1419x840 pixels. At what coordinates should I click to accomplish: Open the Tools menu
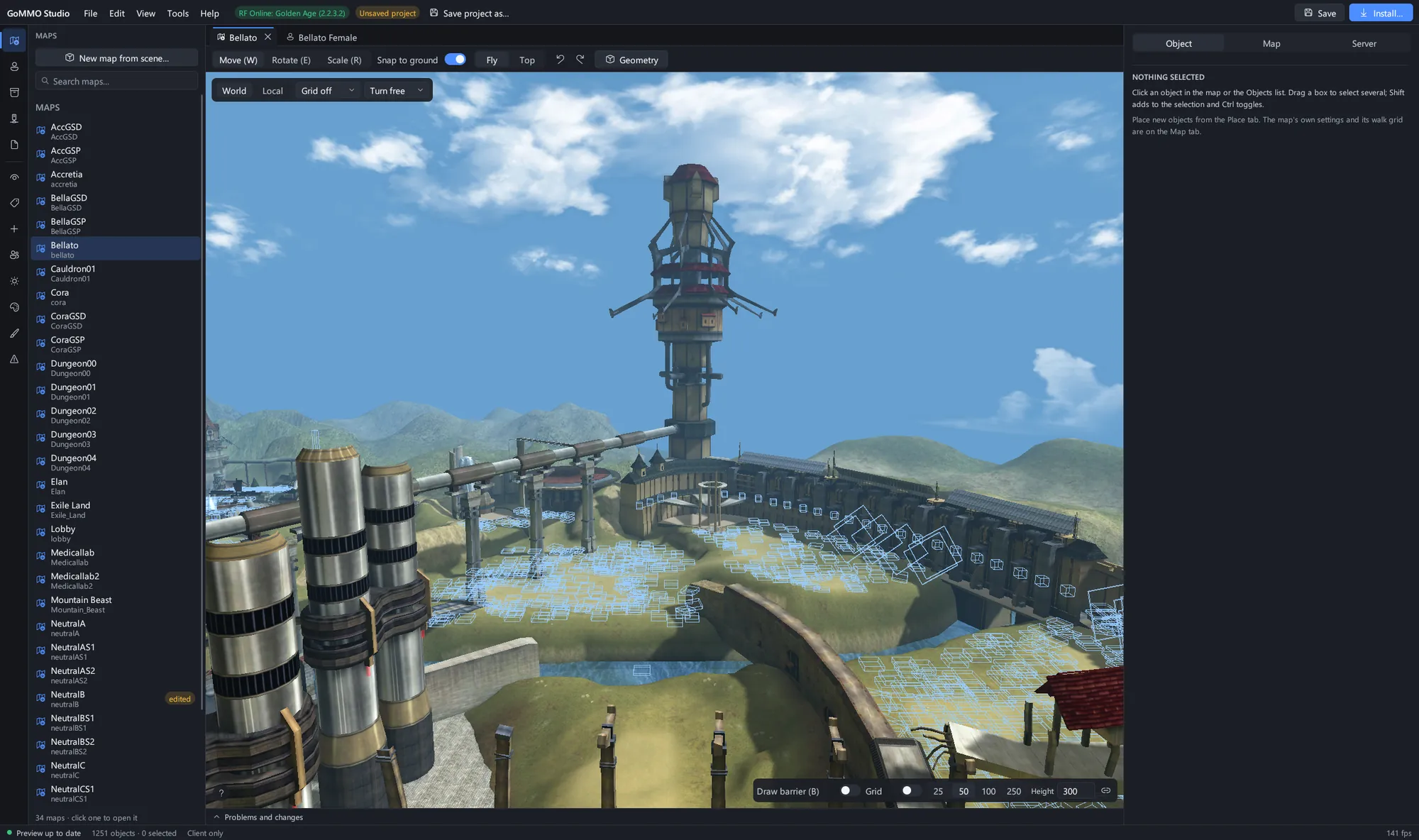178,13
